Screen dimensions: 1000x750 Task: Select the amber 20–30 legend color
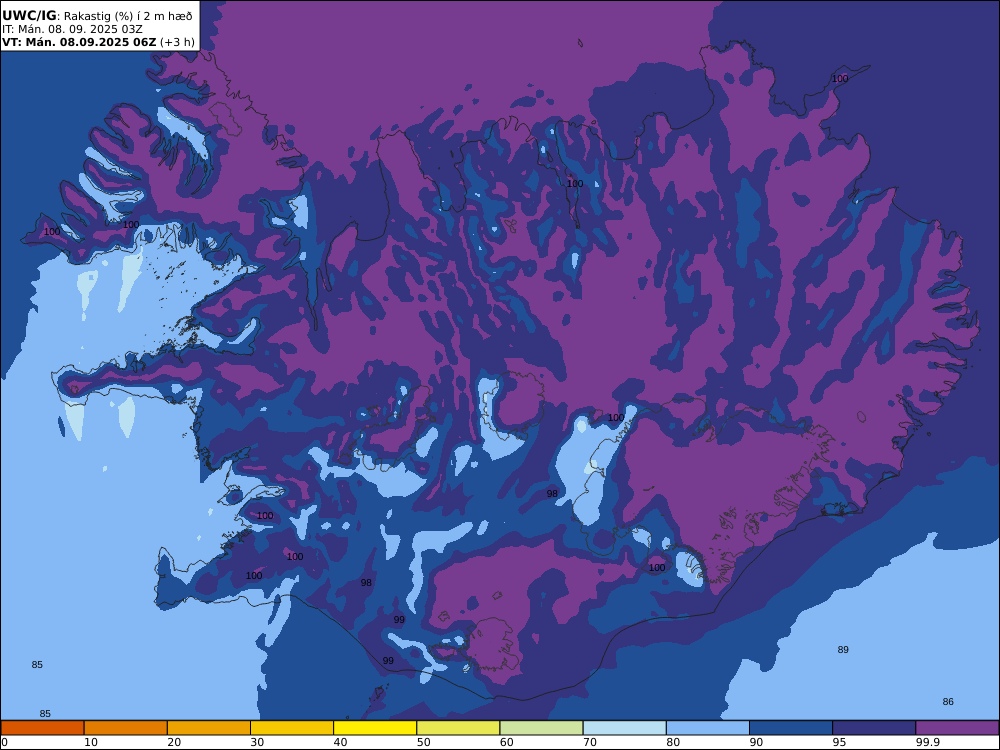[209, 728]
